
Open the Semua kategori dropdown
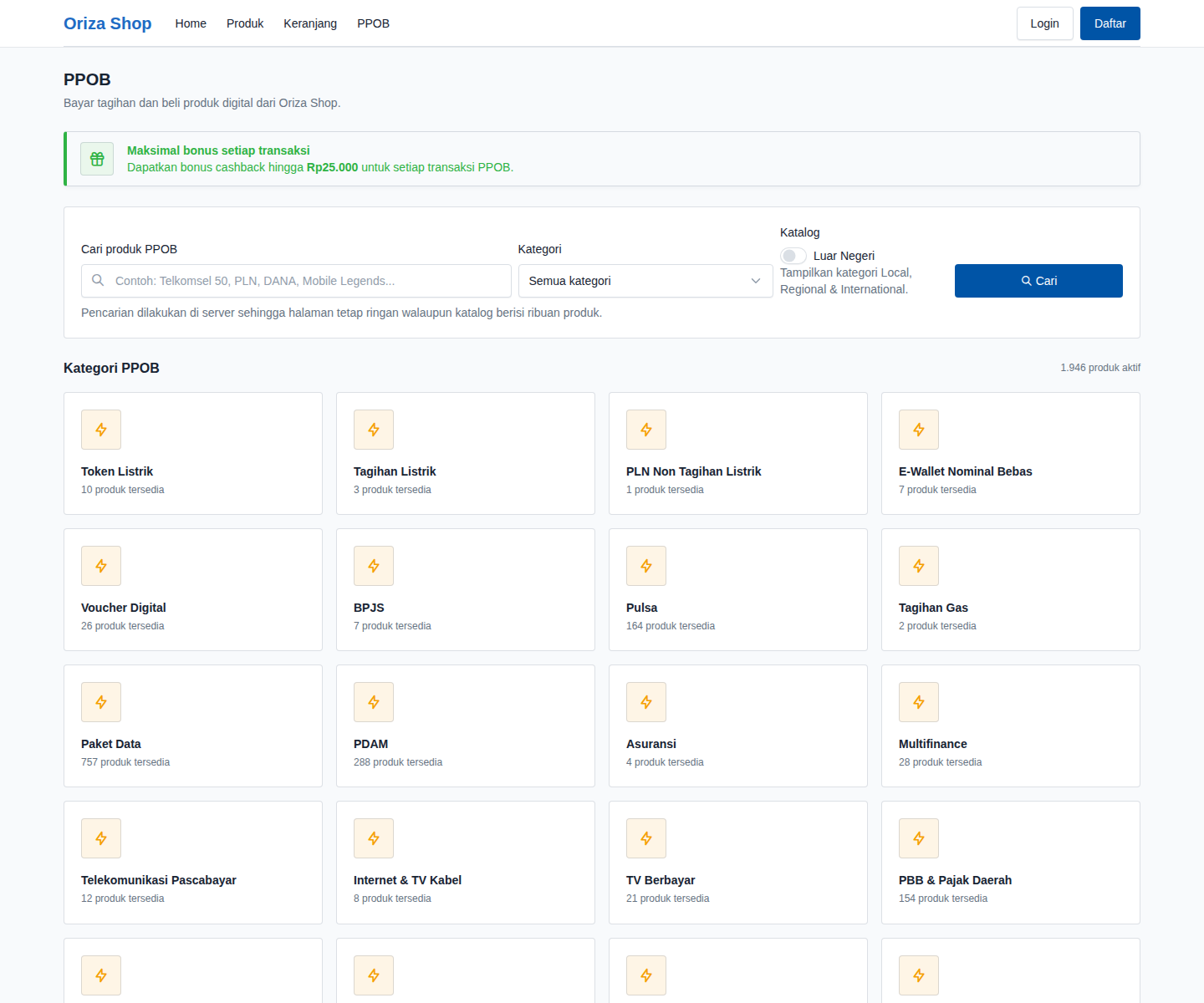[x=645, y=281]
